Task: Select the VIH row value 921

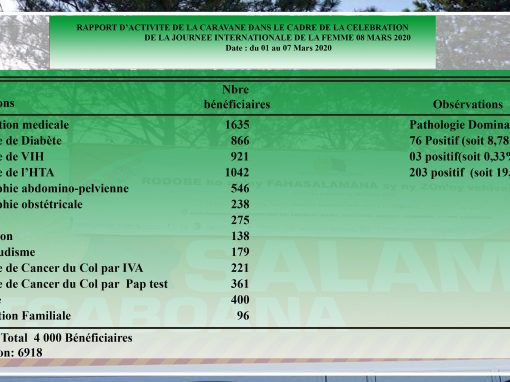Action: (240, 156)
